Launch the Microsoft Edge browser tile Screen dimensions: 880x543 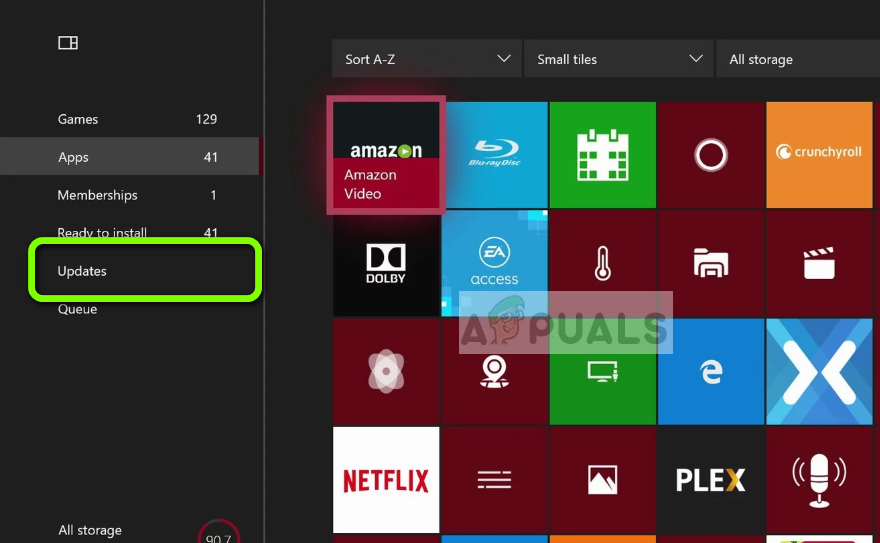(711, 371)
